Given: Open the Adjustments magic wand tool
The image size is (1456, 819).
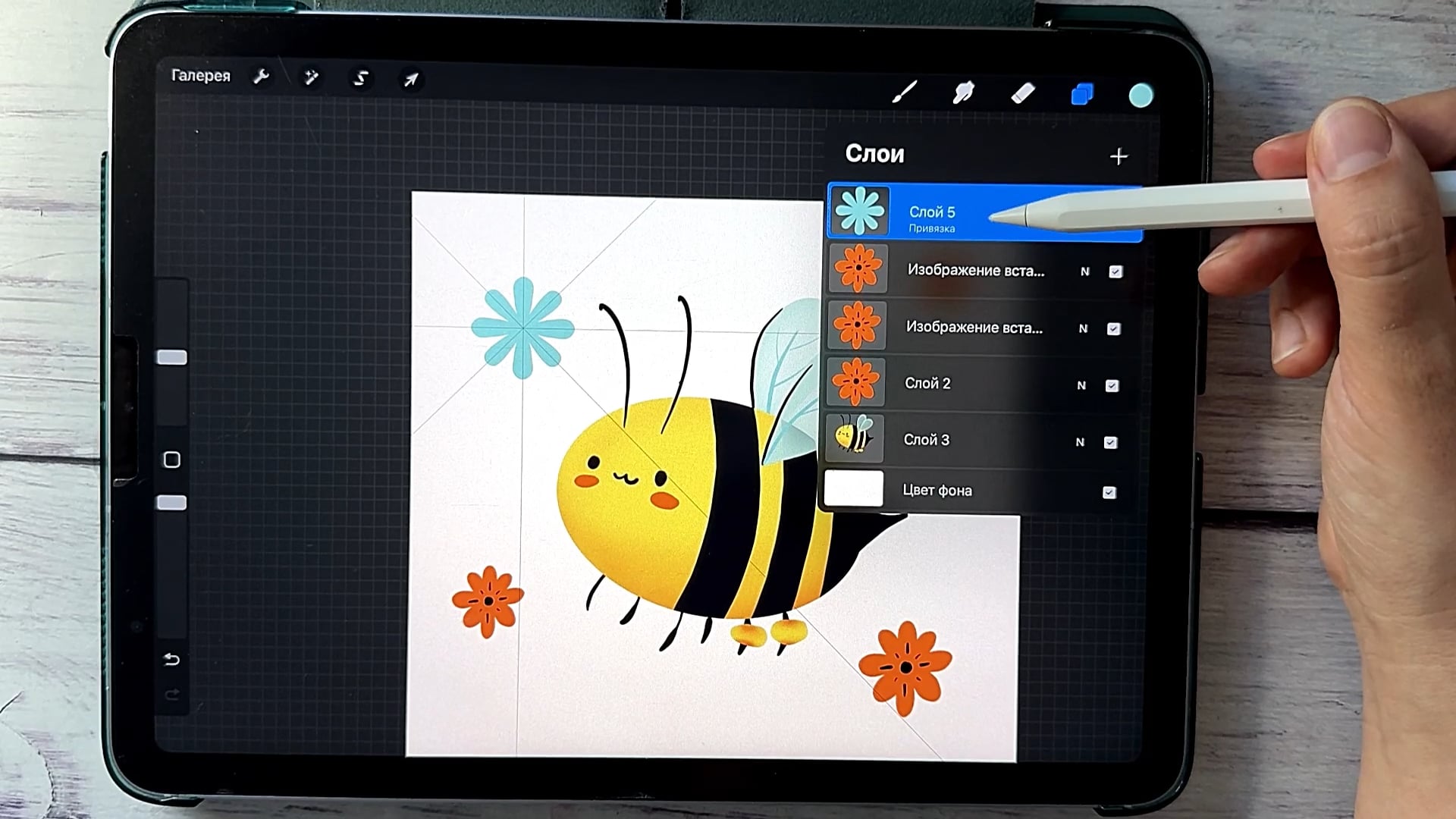Looking at the screenshot, I should (x=311, y=77).
